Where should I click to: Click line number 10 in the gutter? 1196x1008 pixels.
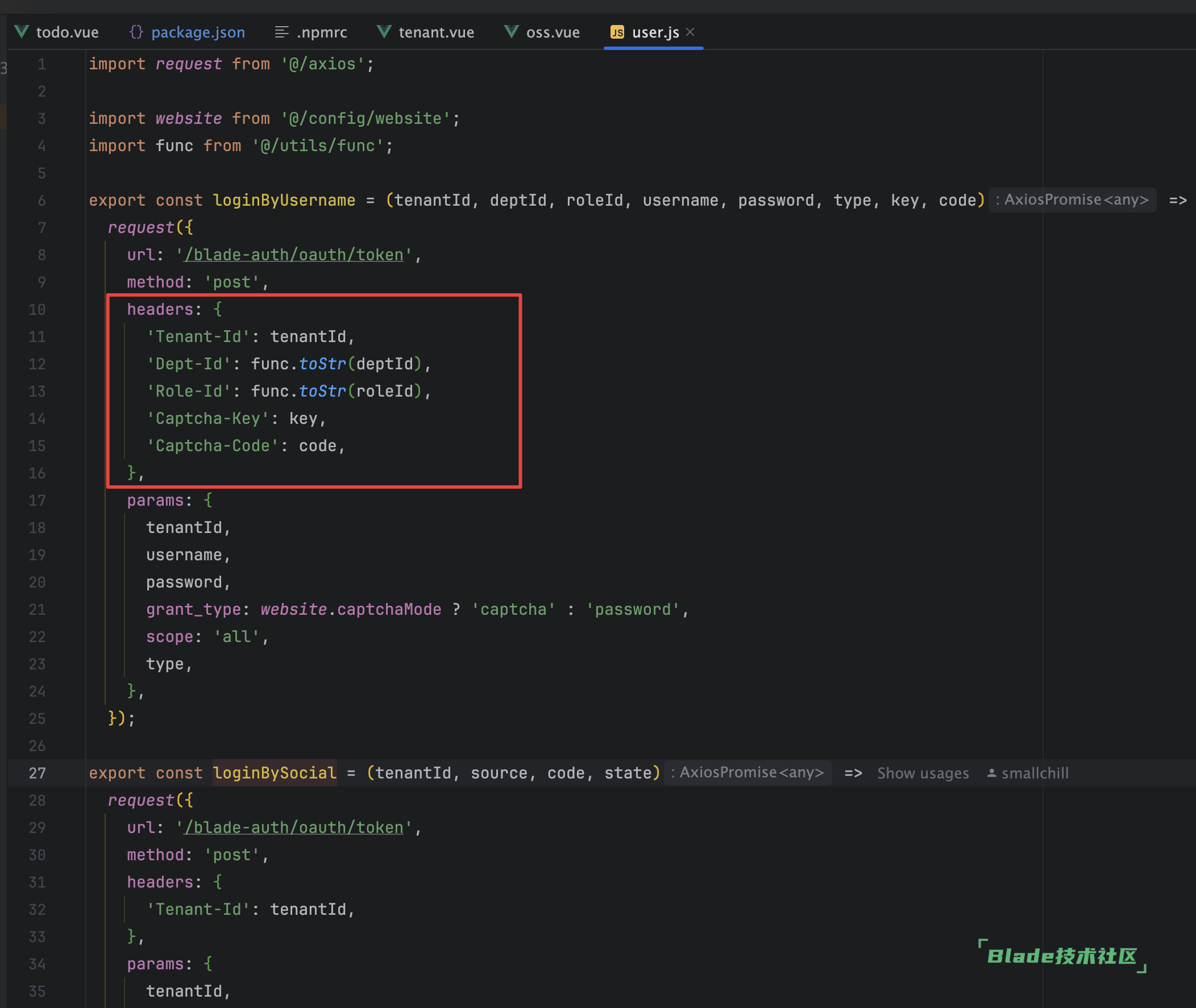[x=37, y=310]
